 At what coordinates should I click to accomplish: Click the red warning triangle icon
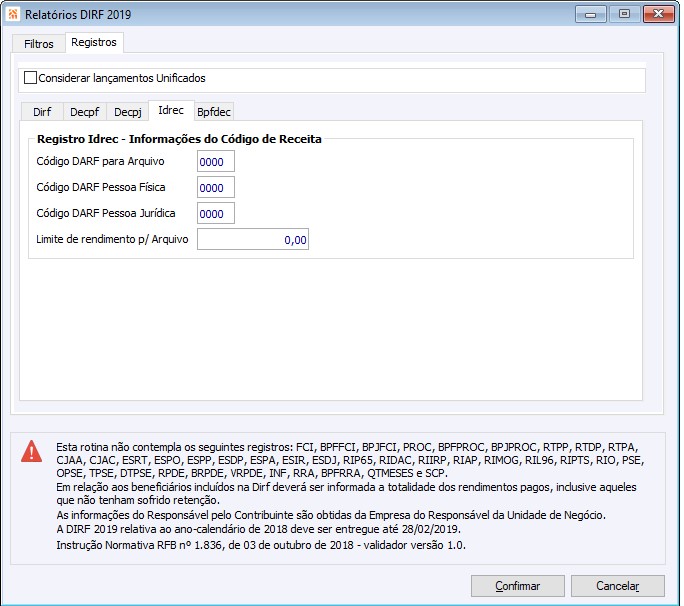31,452
